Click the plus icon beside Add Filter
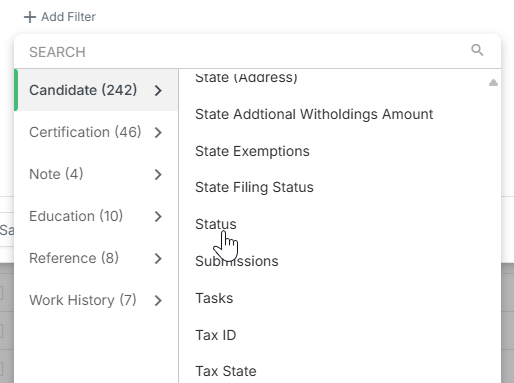 [x=30, y=17]
